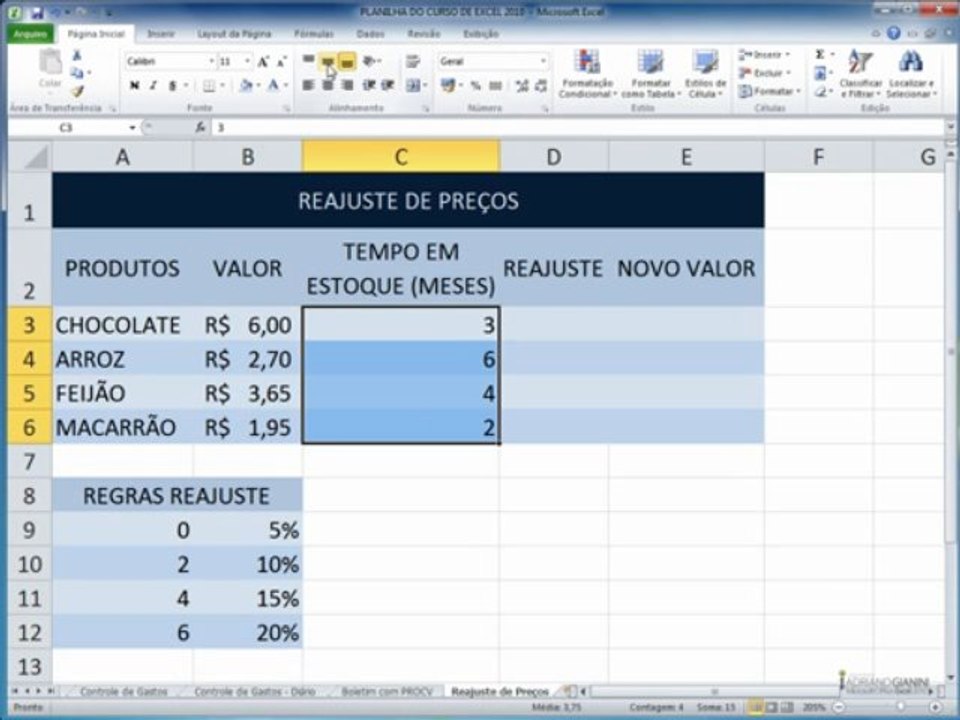Viewport: 960px width, 720px height.
Task: Open Localizar e Selecionar
Action: click(911, 73)
